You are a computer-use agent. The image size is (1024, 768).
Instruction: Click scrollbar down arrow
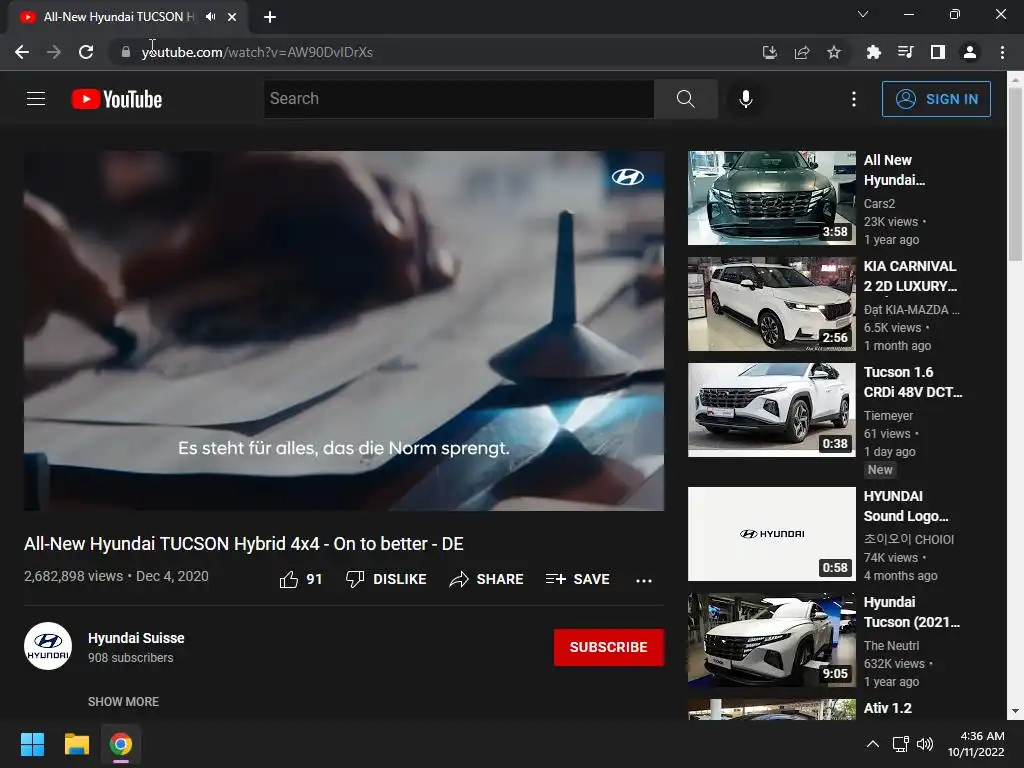[1015, 711]
